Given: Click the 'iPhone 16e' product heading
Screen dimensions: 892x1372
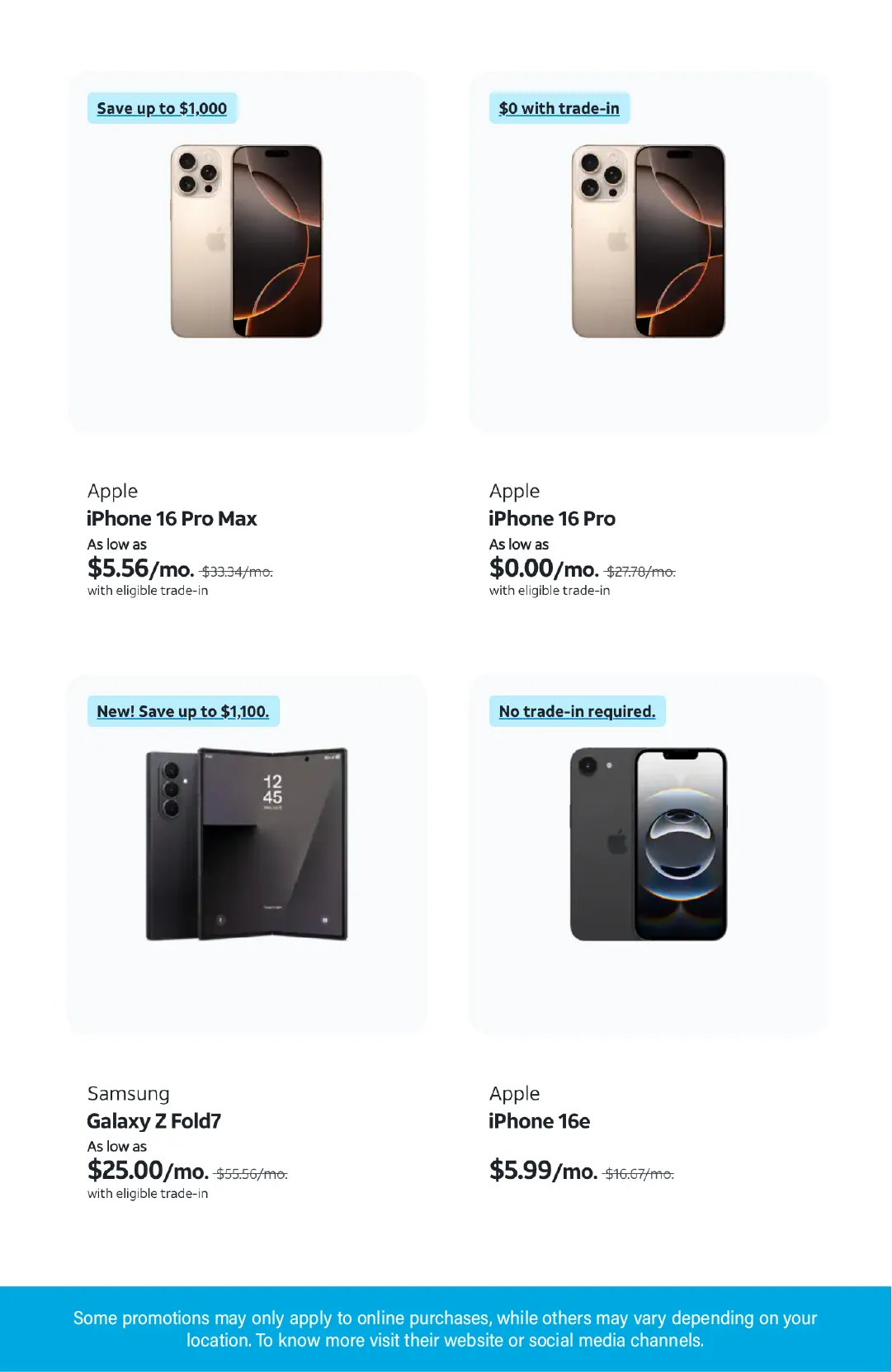Looking at the screenshot, I should tap(539, 1121).
